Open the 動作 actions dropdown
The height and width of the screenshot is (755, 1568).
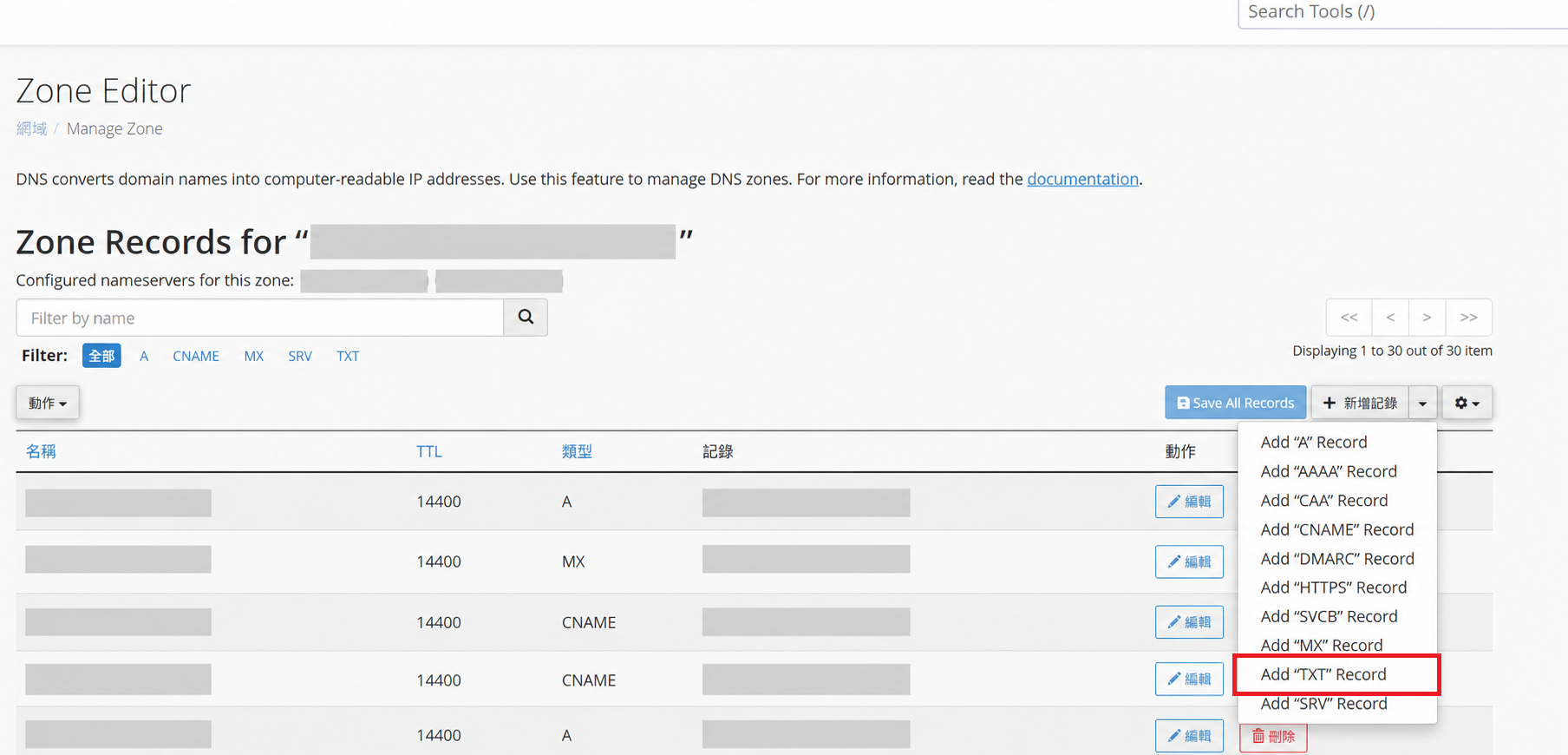click(x=48, y=403)
